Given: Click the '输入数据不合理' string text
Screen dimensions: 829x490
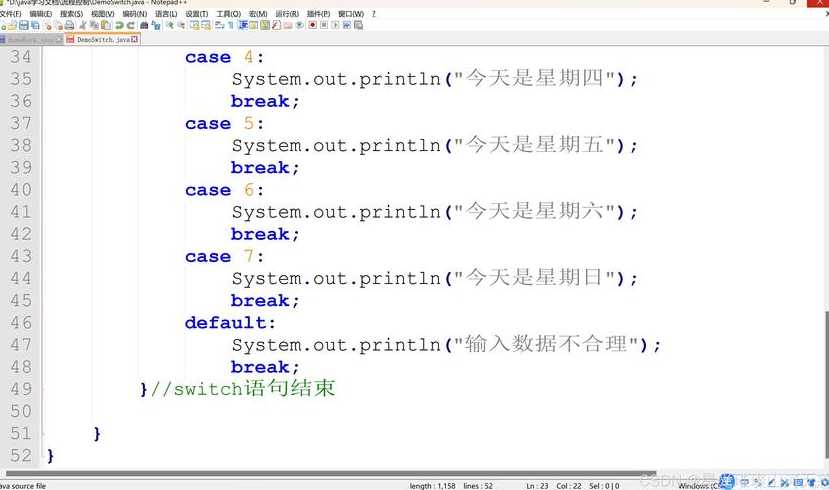Looking at the screenshot, I should (546, 344).
